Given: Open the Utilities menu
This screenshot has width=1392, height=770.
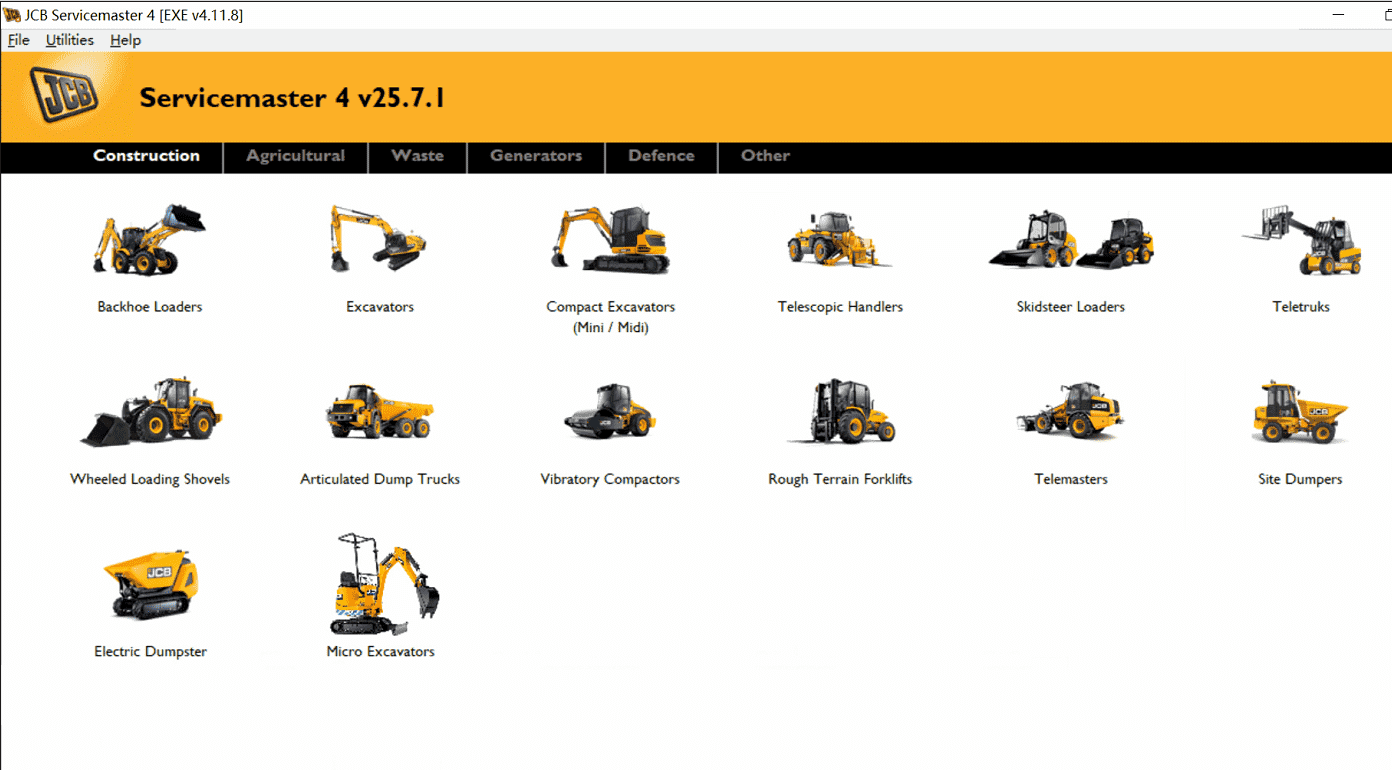Looking at the screenshot, I should (x=68, y=39).
